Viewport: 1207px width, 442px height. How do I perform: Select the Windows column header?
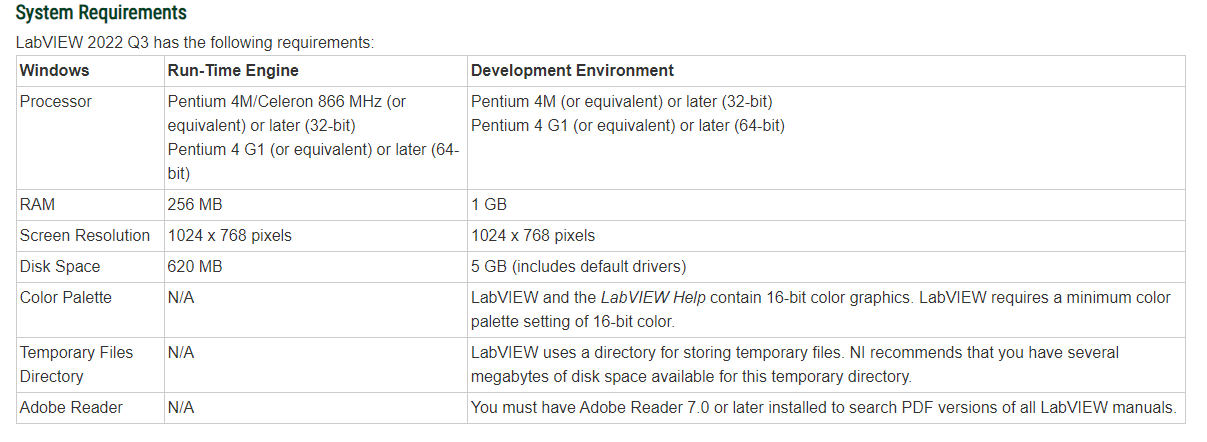coord(54,70)
